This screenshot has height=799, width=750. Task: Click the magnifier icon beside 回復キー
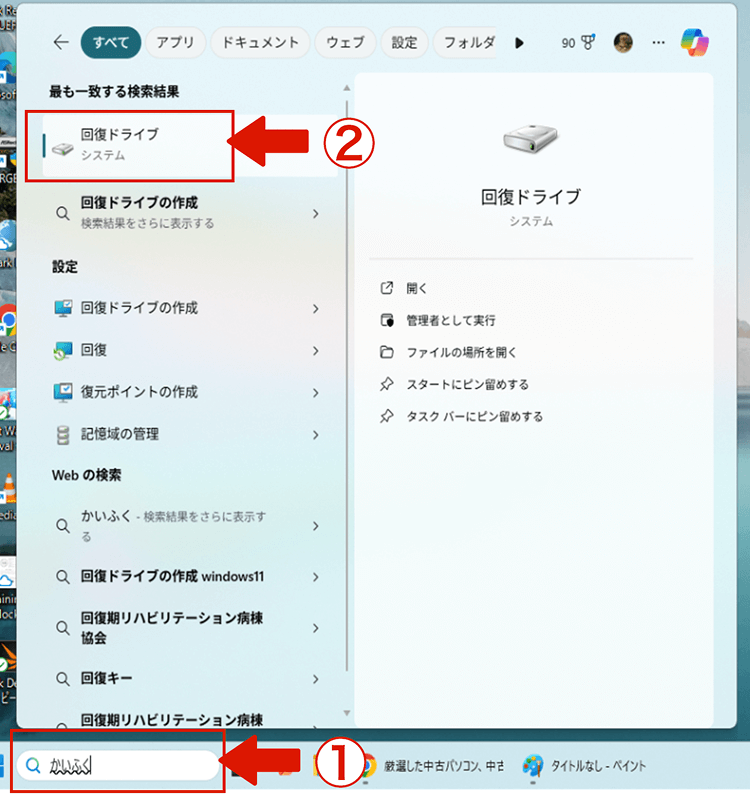tap(63, 678)
